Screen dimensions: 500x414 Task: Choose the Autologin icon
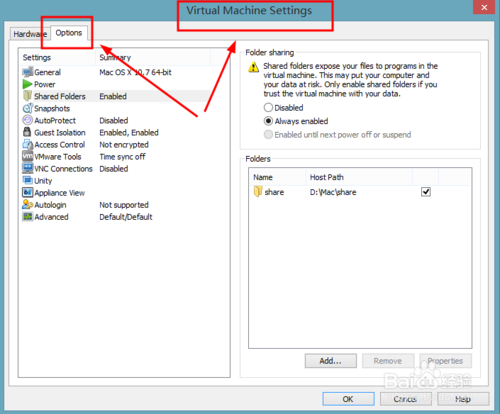point(27,205)
